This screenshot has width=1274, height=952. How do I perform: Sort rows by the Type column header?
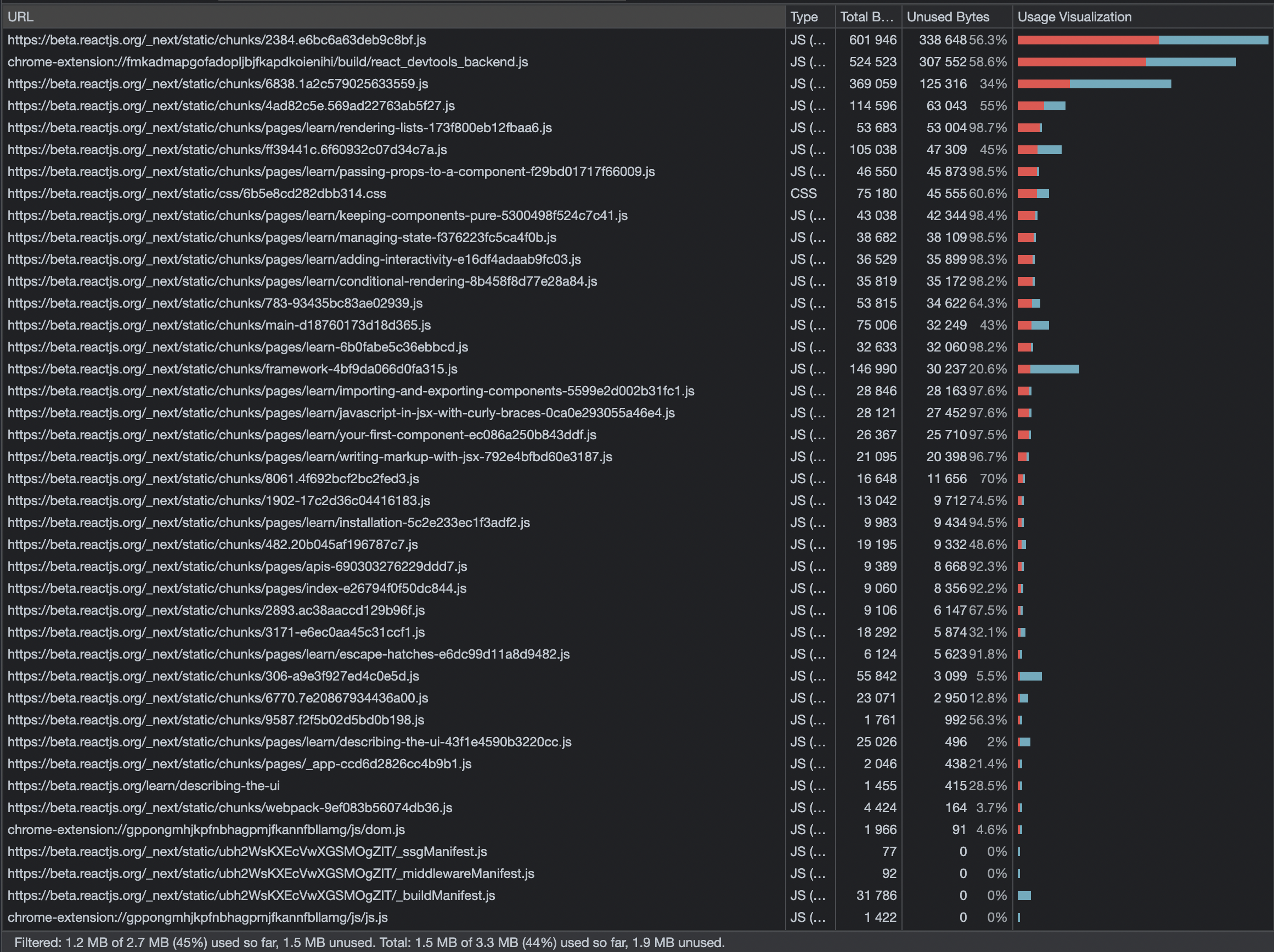[803, 16]
